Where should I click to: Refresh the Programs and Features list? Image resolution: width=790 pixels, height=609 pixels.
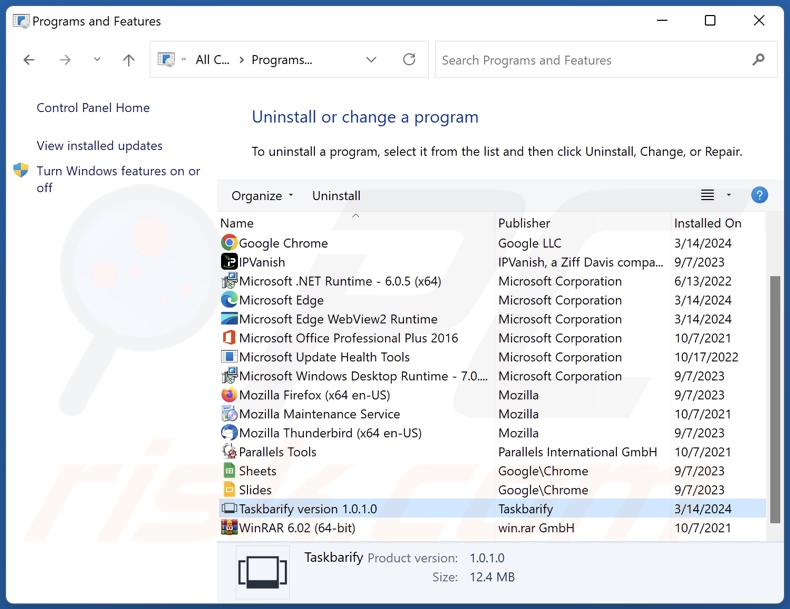click(x=409, y=59)
